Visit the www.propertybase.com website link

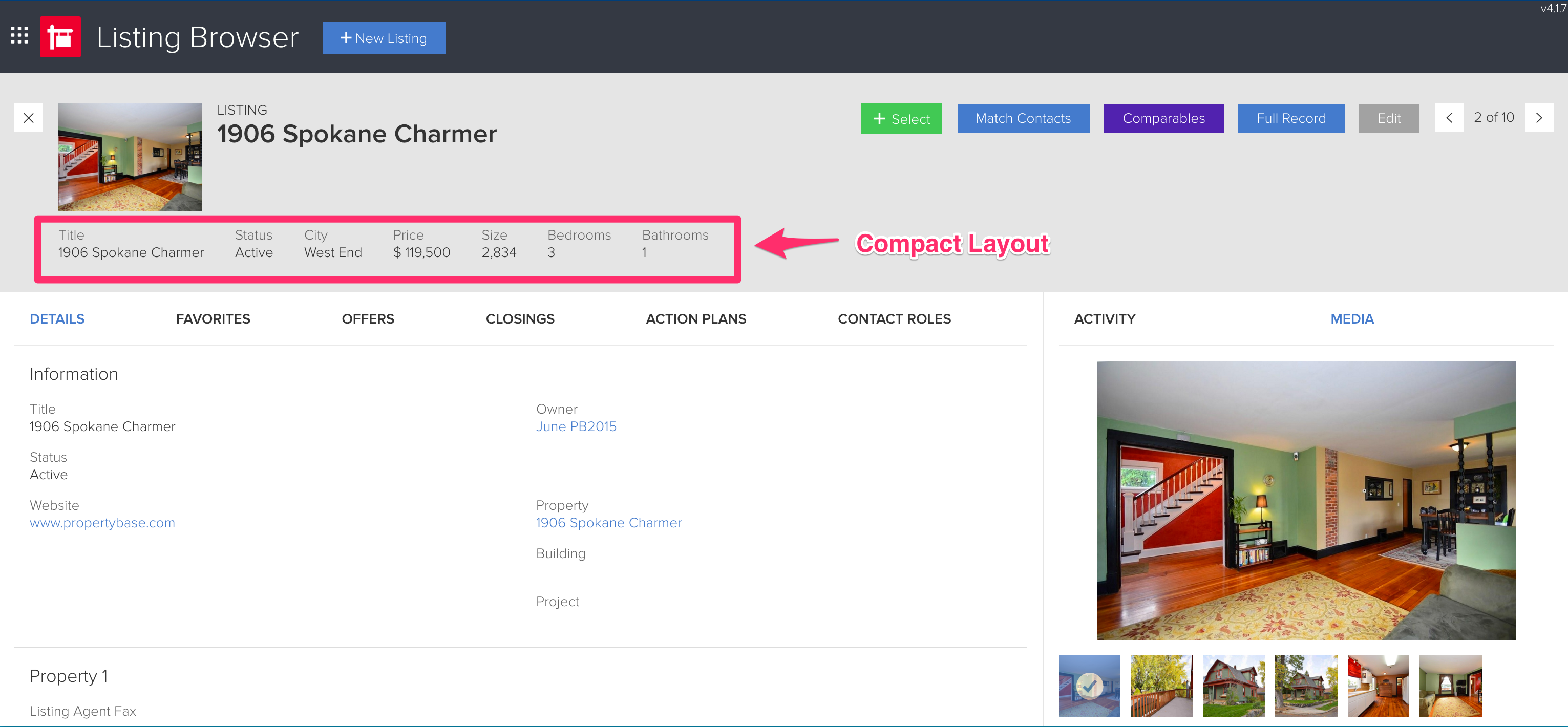102,522
